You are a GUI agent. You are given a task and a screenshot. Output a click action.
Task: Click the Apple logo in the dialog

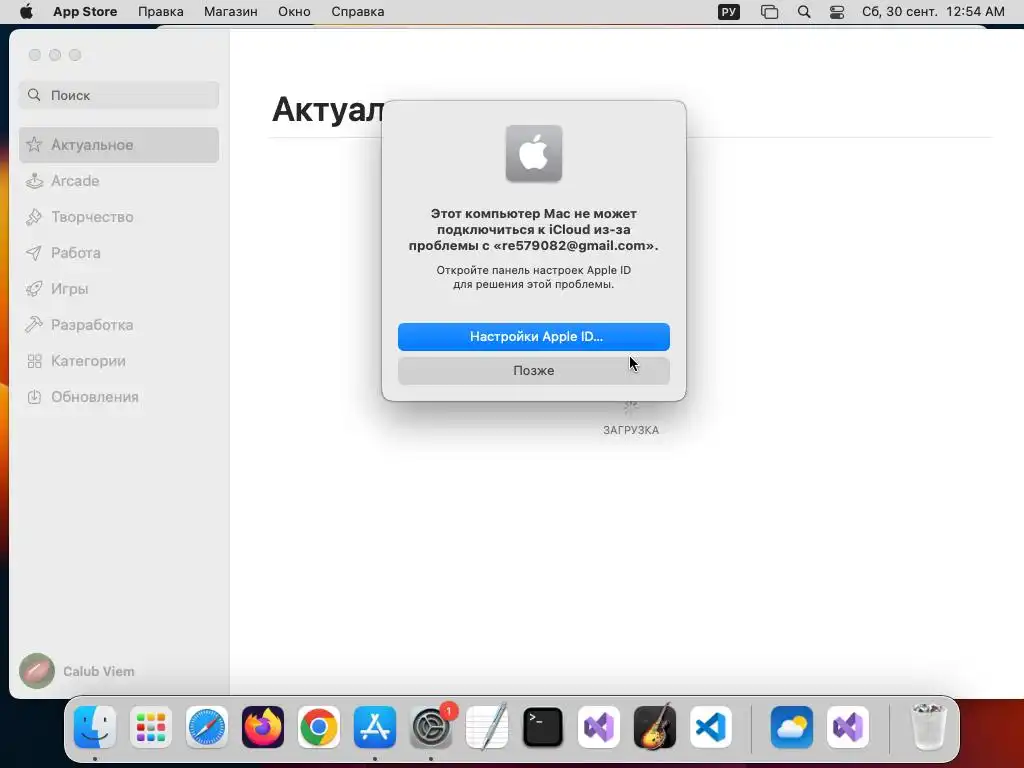(534, 153)
